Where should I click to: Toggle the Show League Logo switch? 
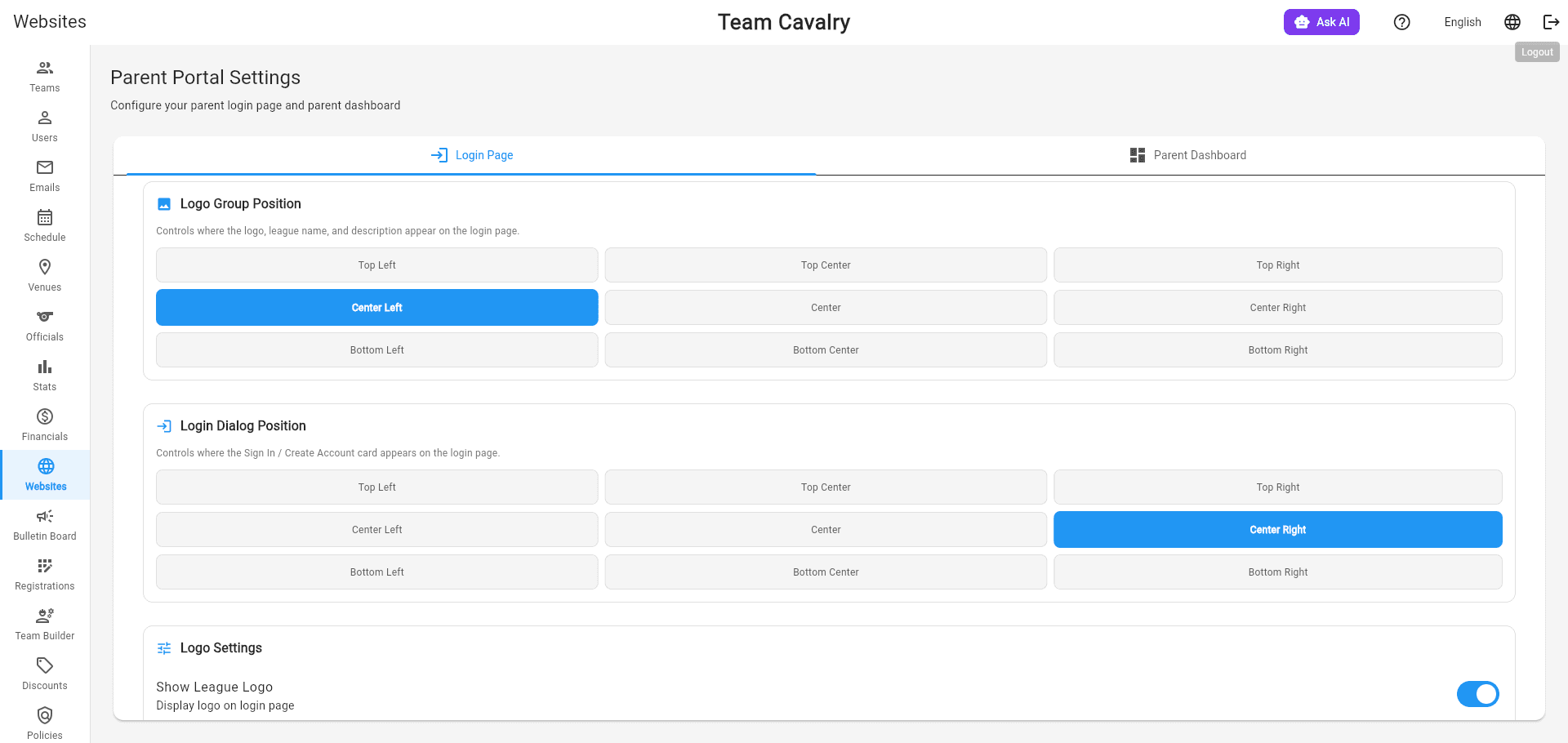(x=1478, y=694)
